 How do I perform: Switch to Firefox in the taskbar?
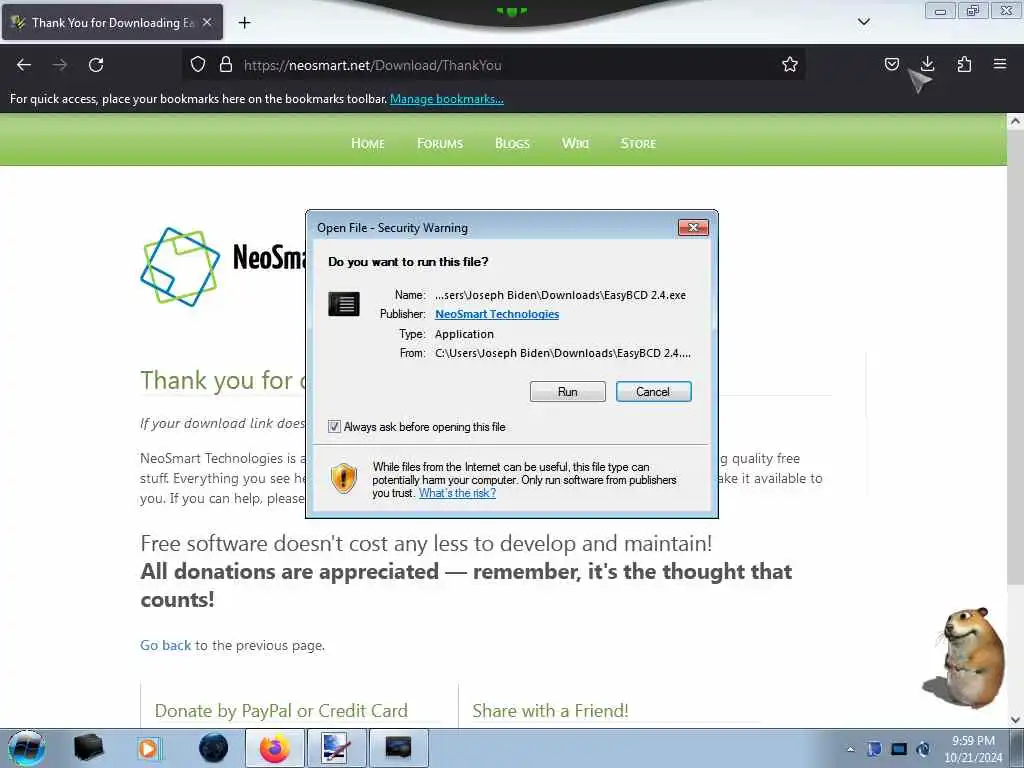tap(275, 748)
